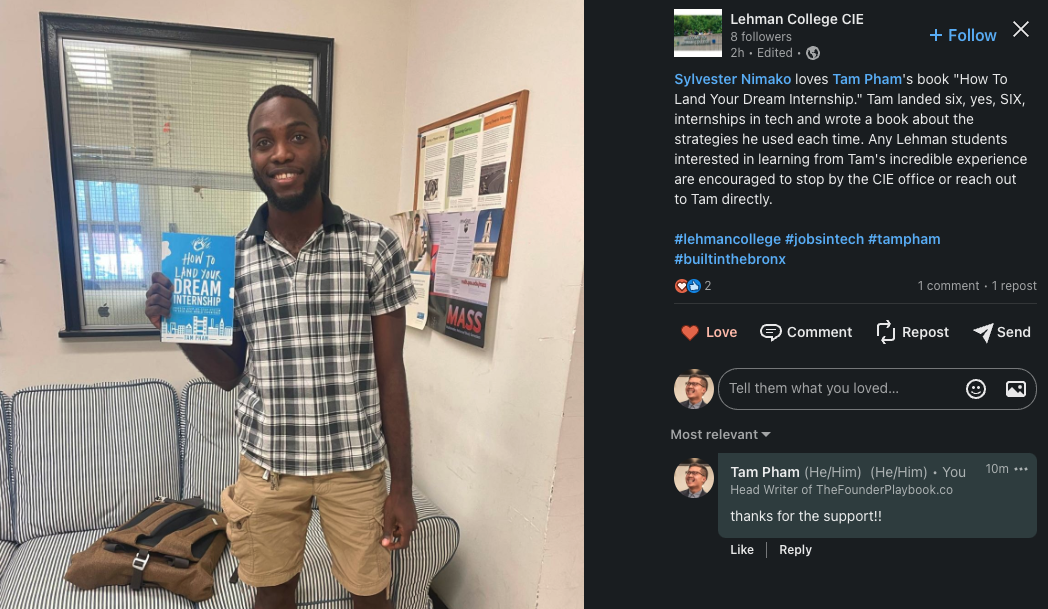The image size is (1048, 609).
Task: Click the Repost arrows icon
Action: tap(886, 332)
